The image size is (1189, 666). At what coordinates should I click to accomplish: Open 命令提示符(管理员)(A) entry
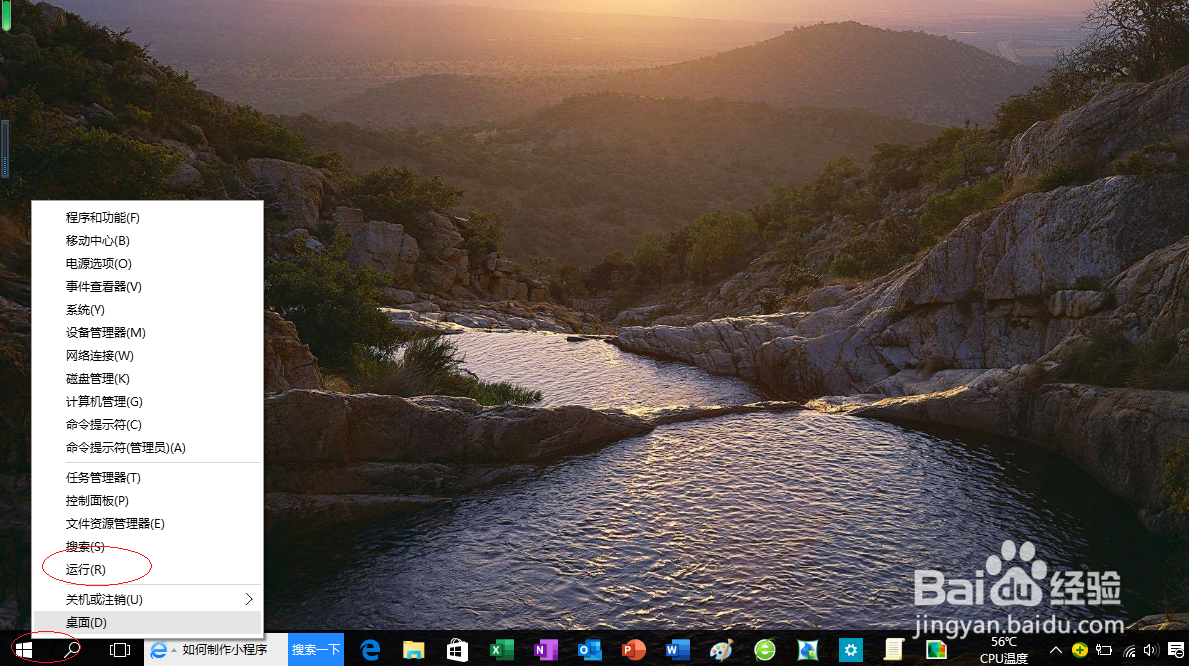[148, 448]
